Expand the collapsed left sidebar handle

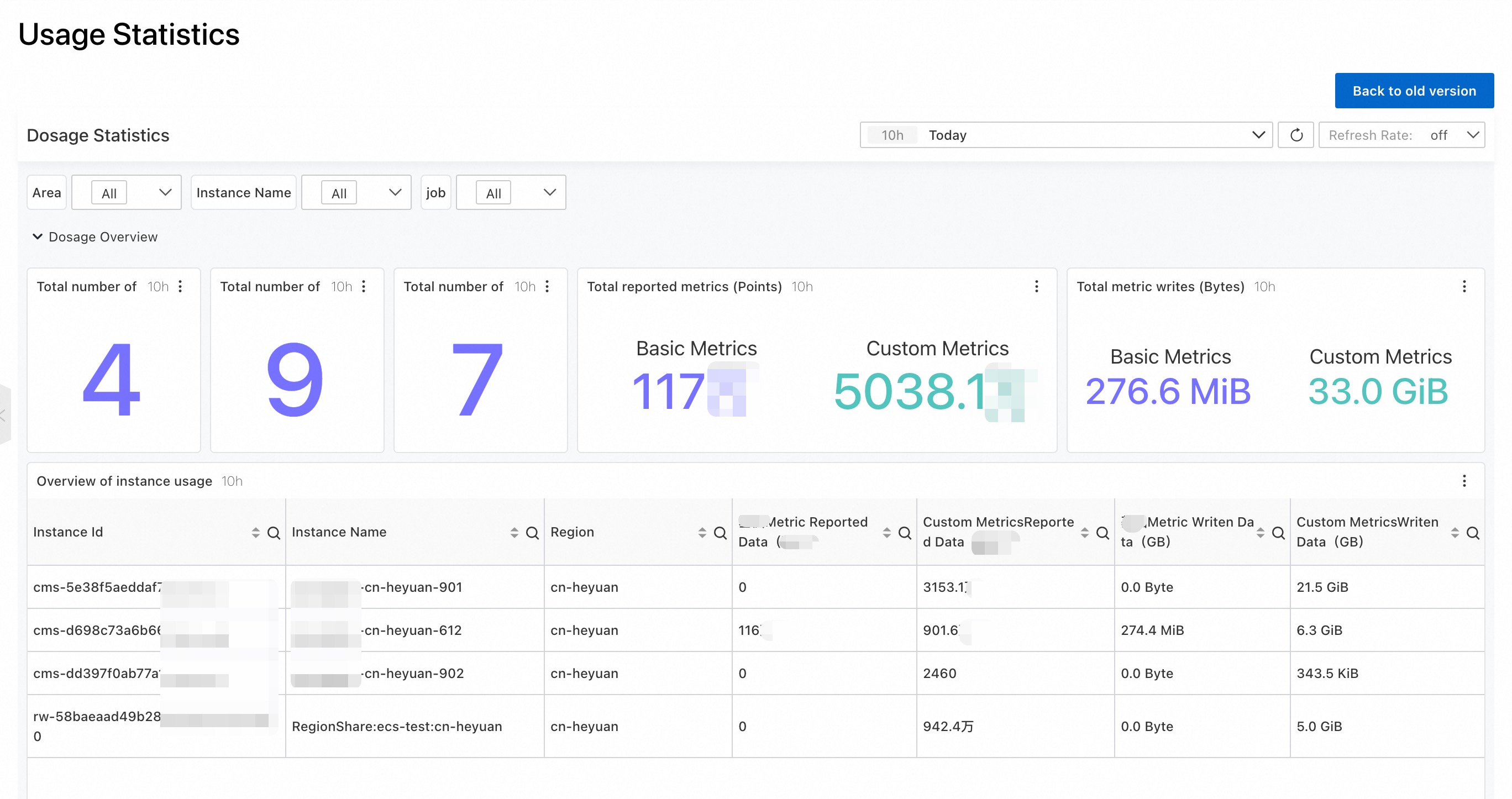tap(3, 416)
